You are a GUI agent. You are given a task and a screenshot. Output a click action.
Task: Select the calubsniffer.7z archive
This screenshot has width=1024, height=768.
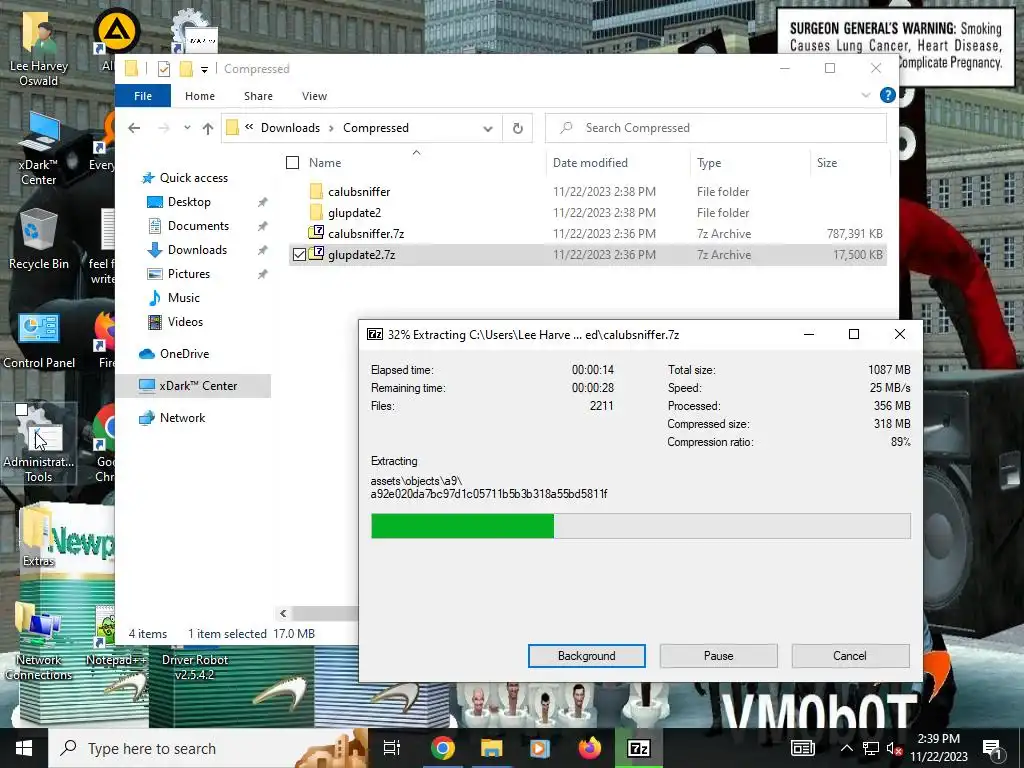(366, 233)
